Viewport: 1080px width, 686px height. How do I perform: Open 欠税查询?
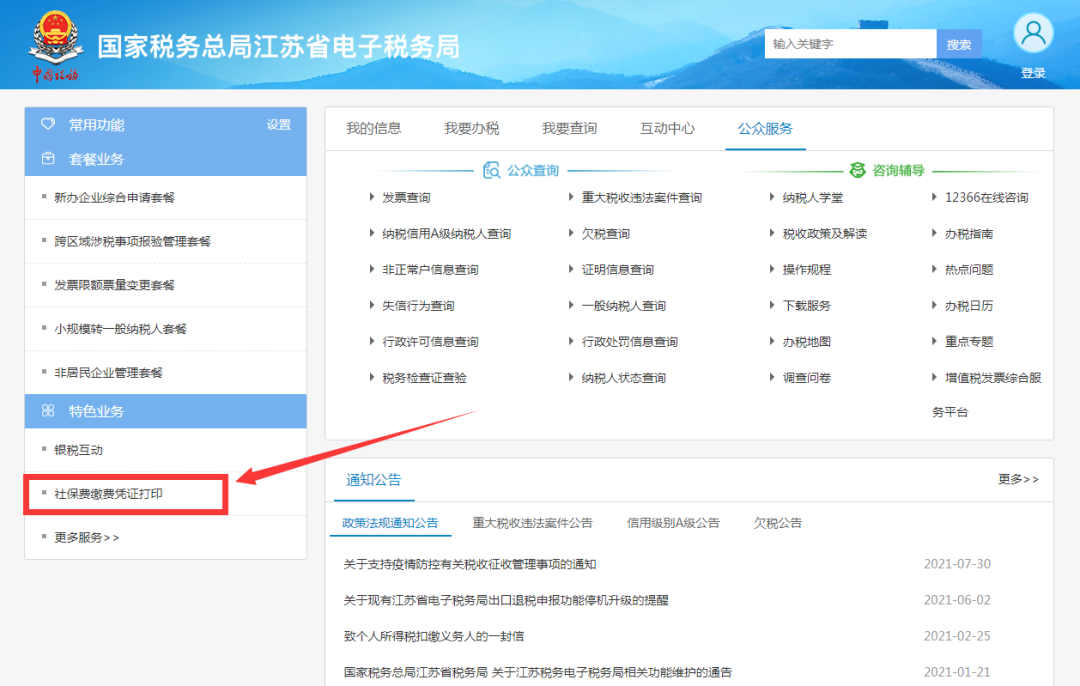point(605,233)
